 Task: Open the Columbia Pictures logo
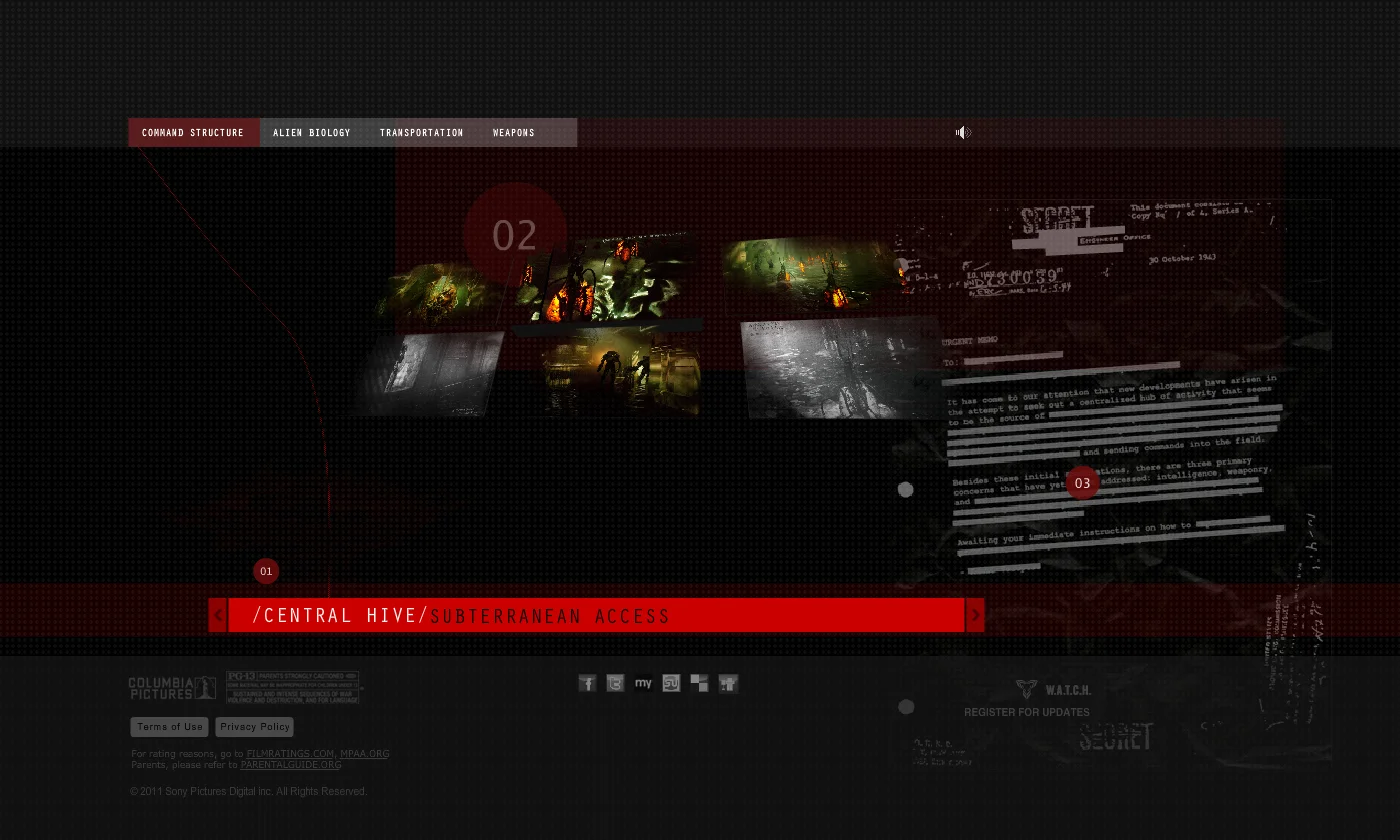171,687
